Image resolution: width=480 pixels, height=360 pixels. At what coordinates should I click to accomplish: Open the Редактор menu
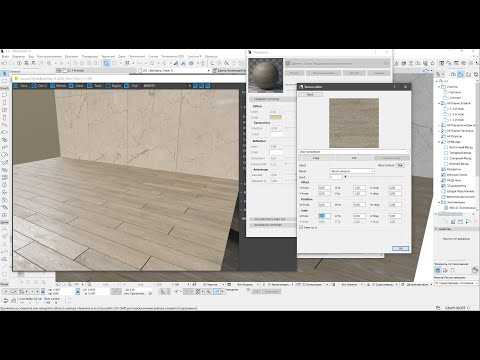click(18, 57)
